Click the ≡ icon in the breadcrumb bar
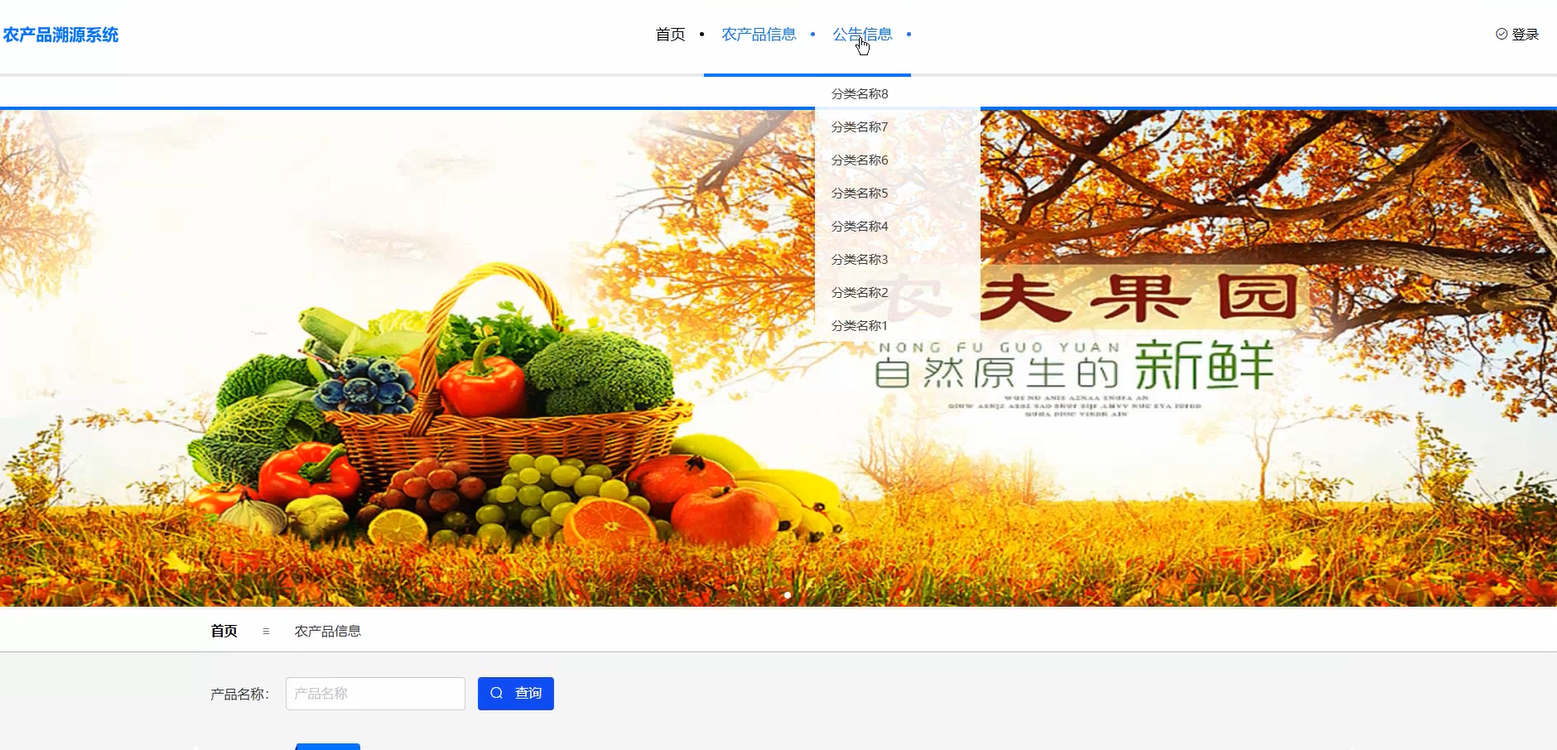Viewport: 1557px width, 750px height. [x=265, y=631]
